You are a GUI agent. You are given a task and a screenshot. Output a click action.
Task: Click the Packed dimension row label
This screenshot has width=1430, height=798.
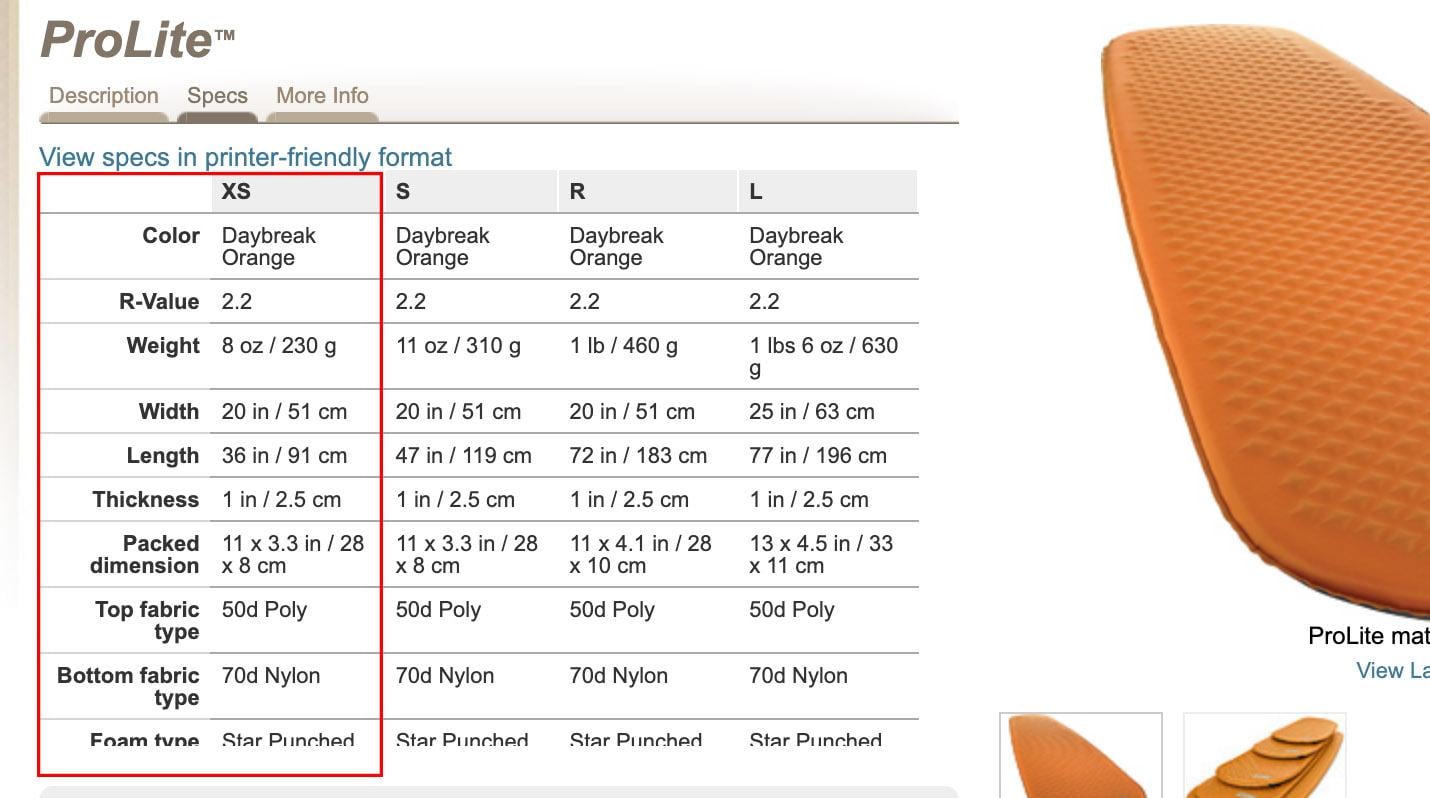145,555
